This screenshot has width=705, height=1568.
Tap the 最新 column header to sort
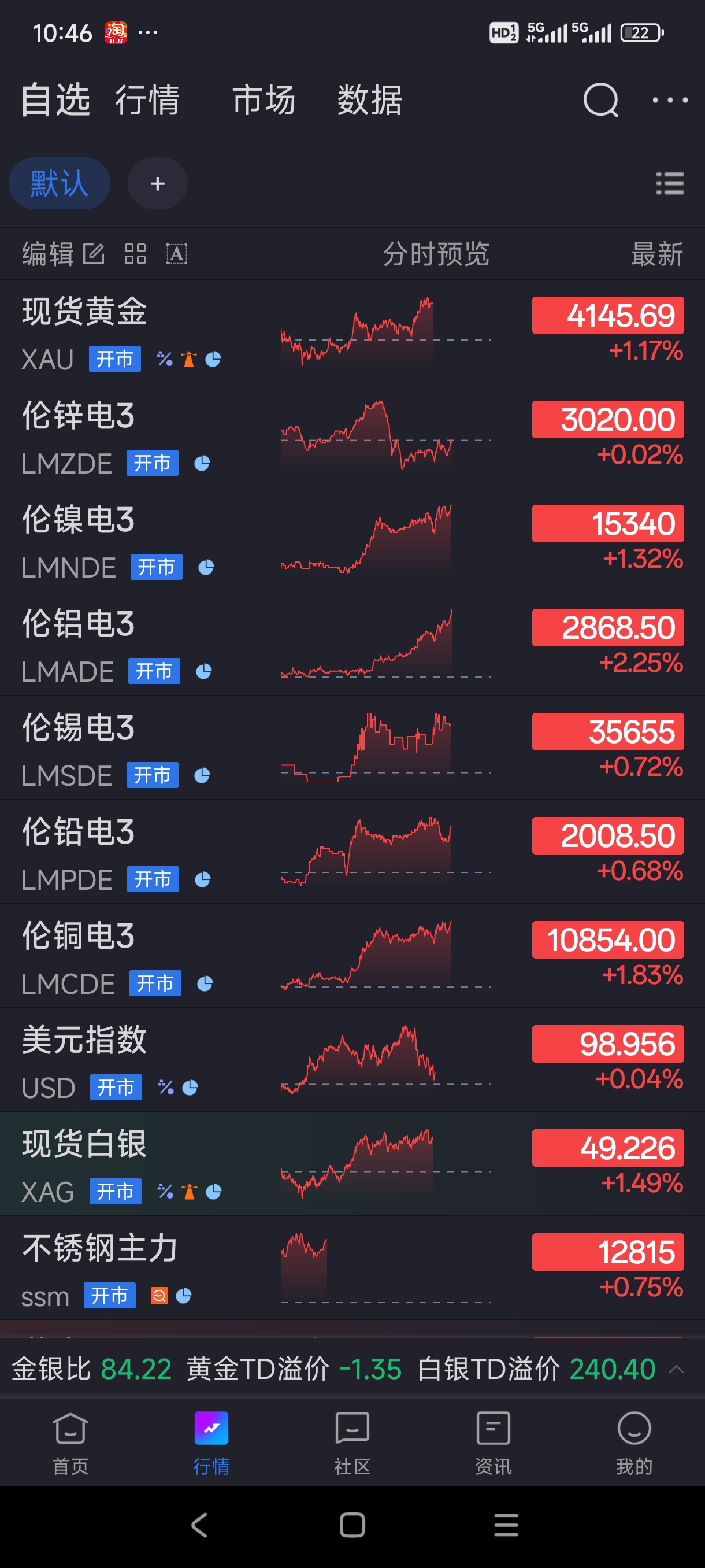click(656, 254)
